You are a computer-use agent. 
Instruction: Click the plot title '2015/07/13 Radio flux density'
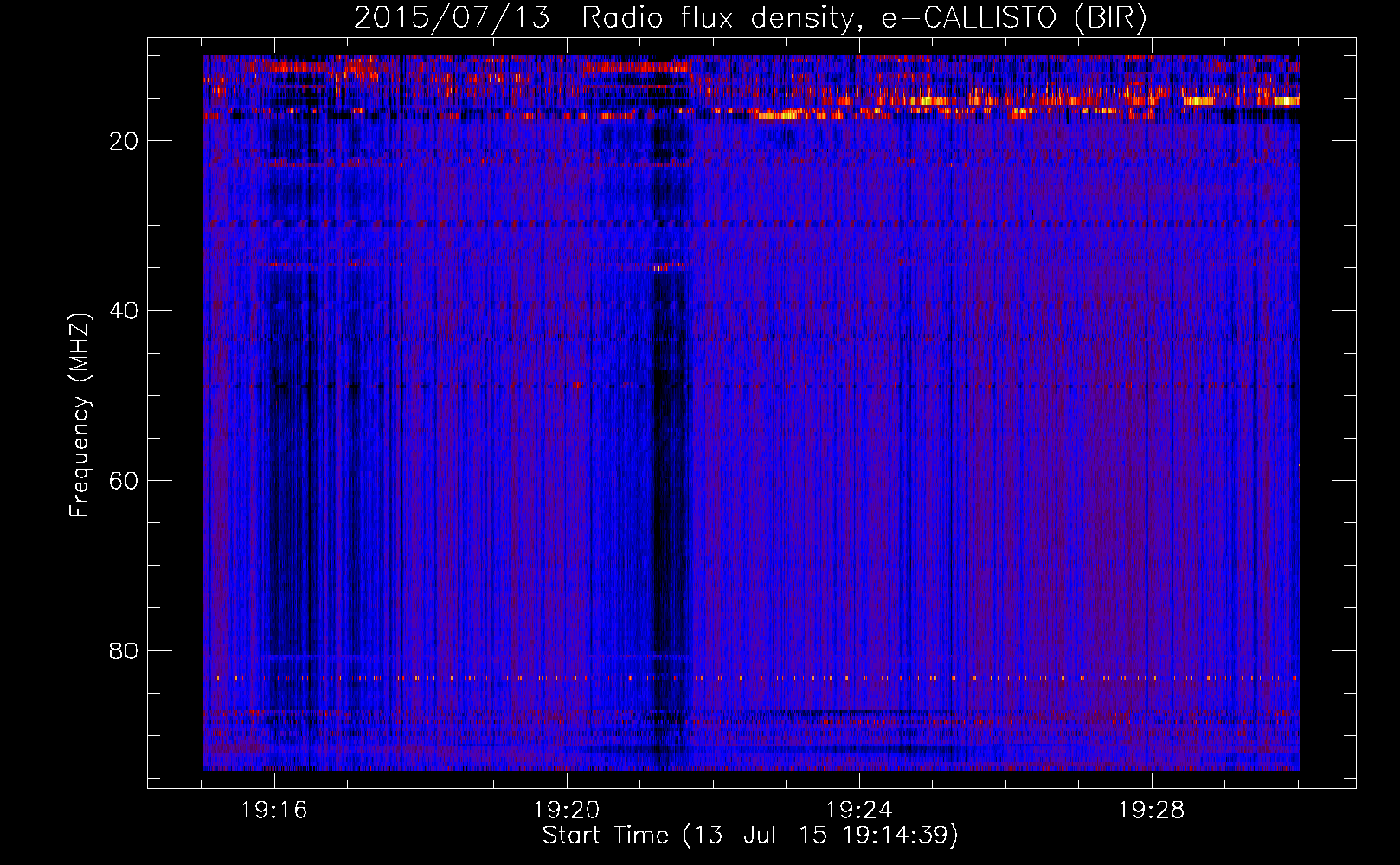[x=750, y=18]
